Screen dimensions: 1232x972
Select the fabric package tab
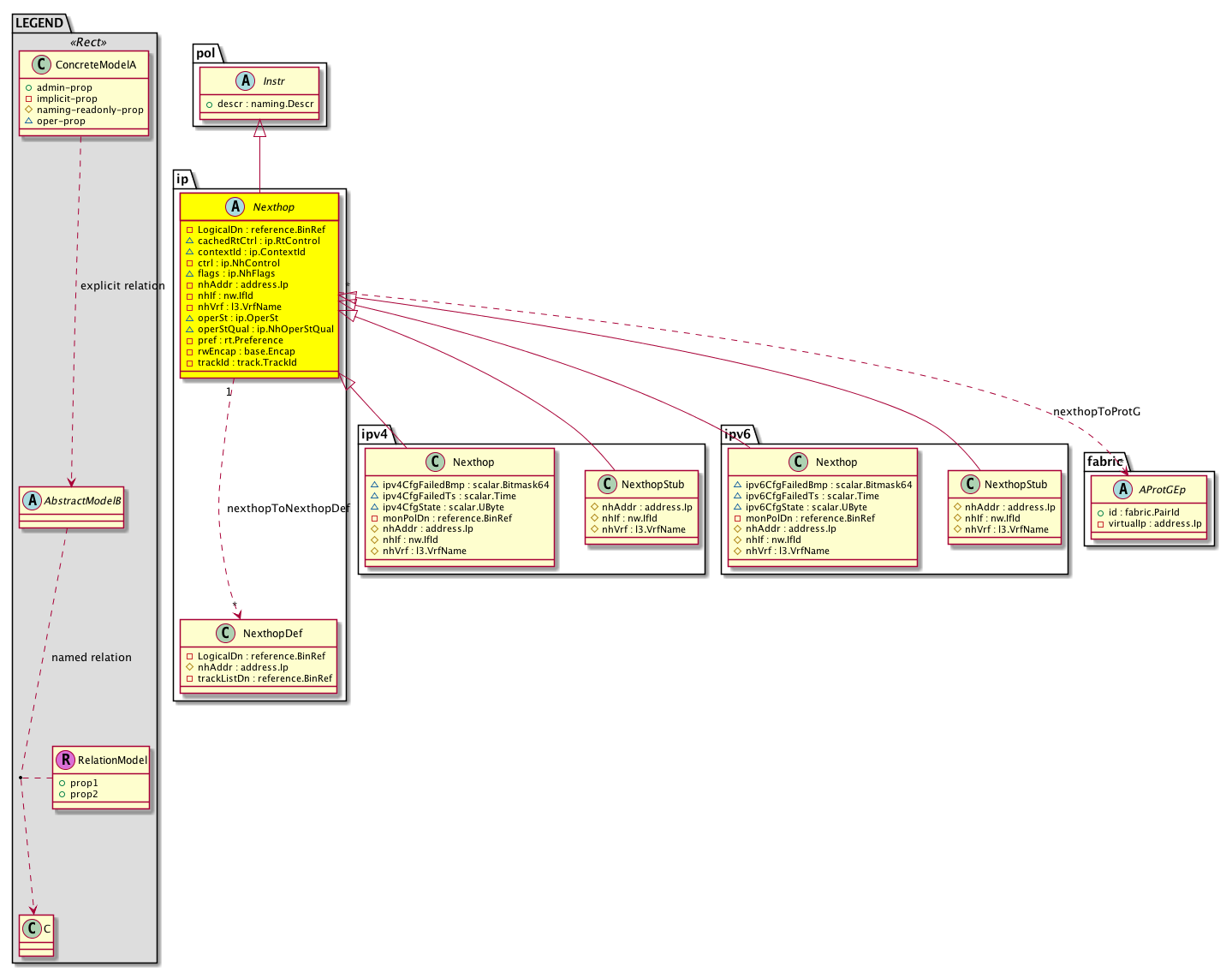click(x=1104, y=462)
